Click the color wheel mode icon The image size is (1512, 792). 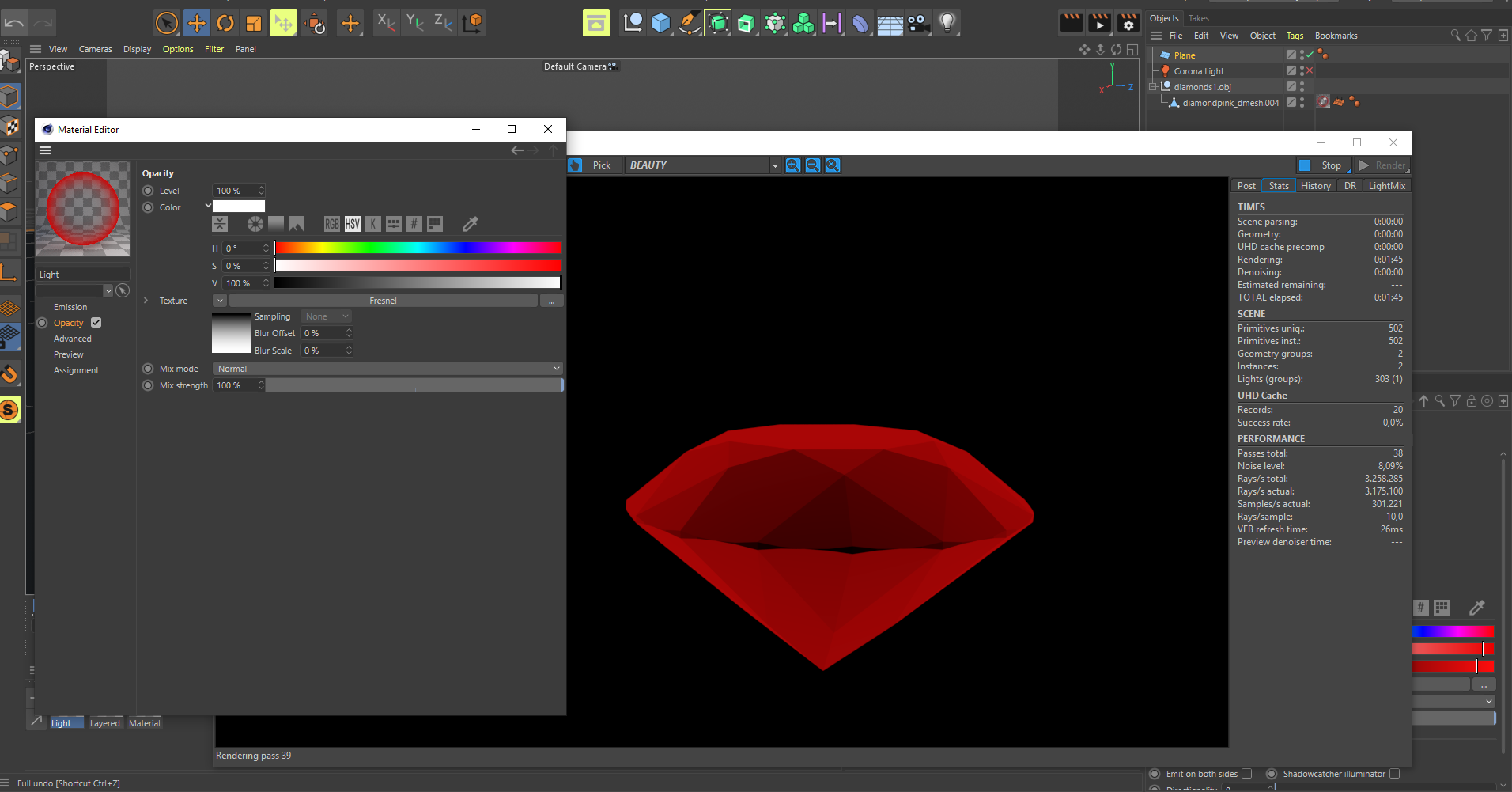[255, 224]
